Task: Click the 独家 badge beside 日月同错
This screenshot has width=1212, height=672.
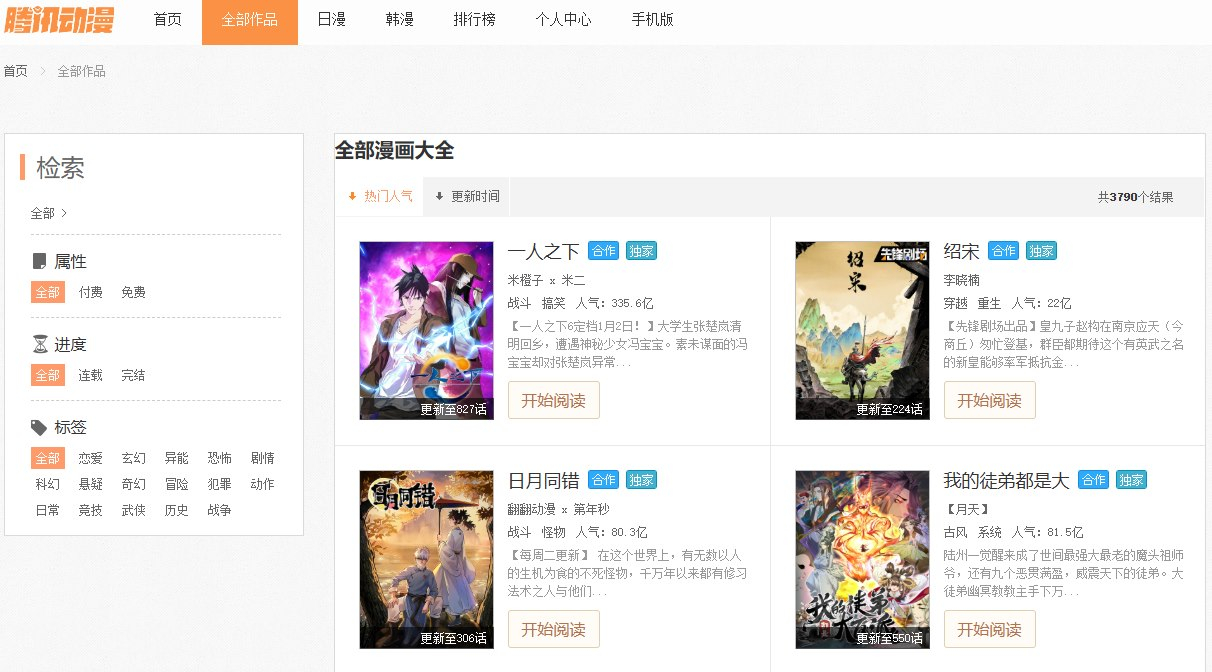Action: (x=642, y=480)
